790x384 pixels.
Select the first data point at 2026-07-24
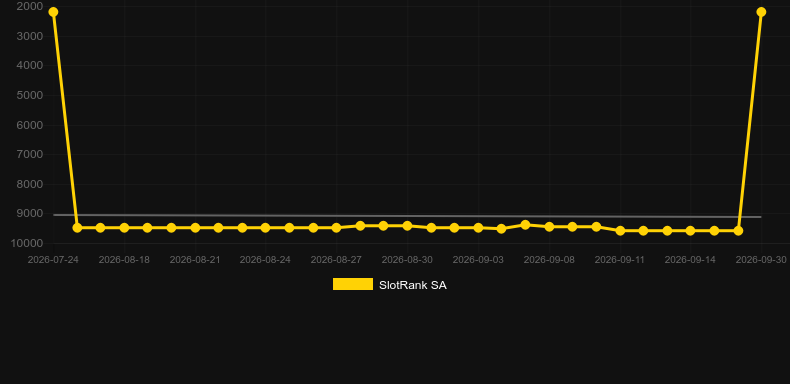pos(53,12)
